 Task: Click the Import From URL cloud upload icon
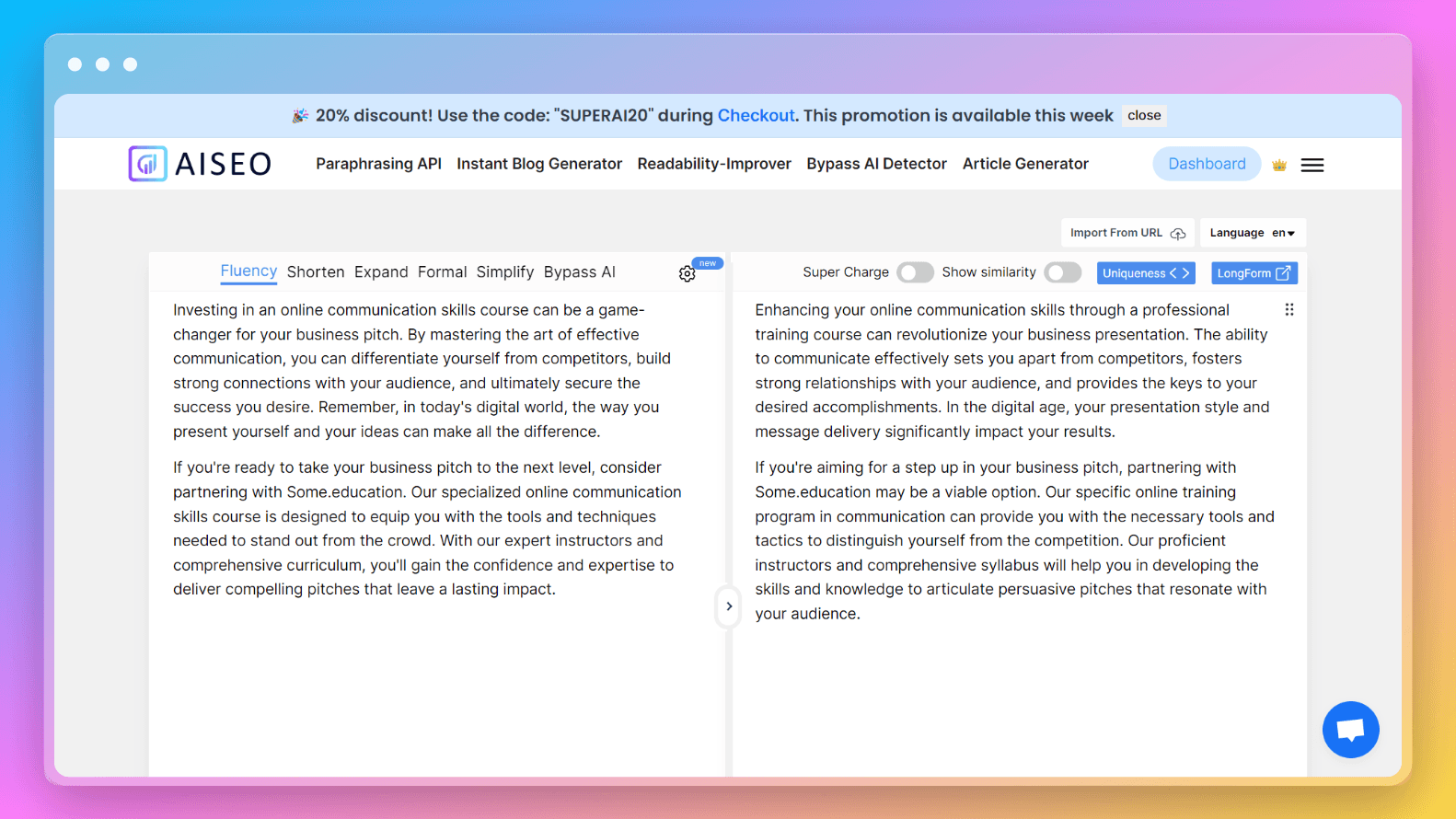pos(1177,234)
